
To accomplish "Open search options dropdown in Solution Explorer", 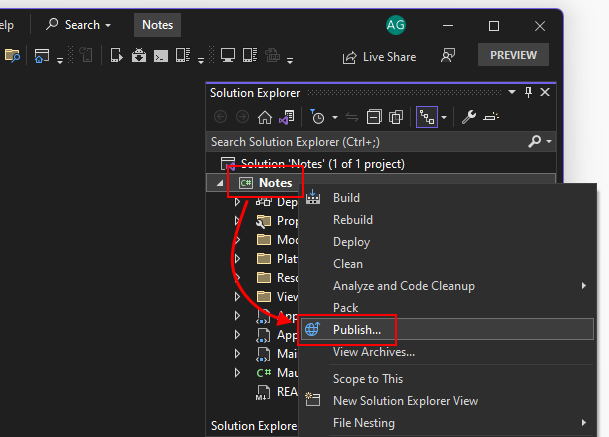I will [x=549, y=141].
